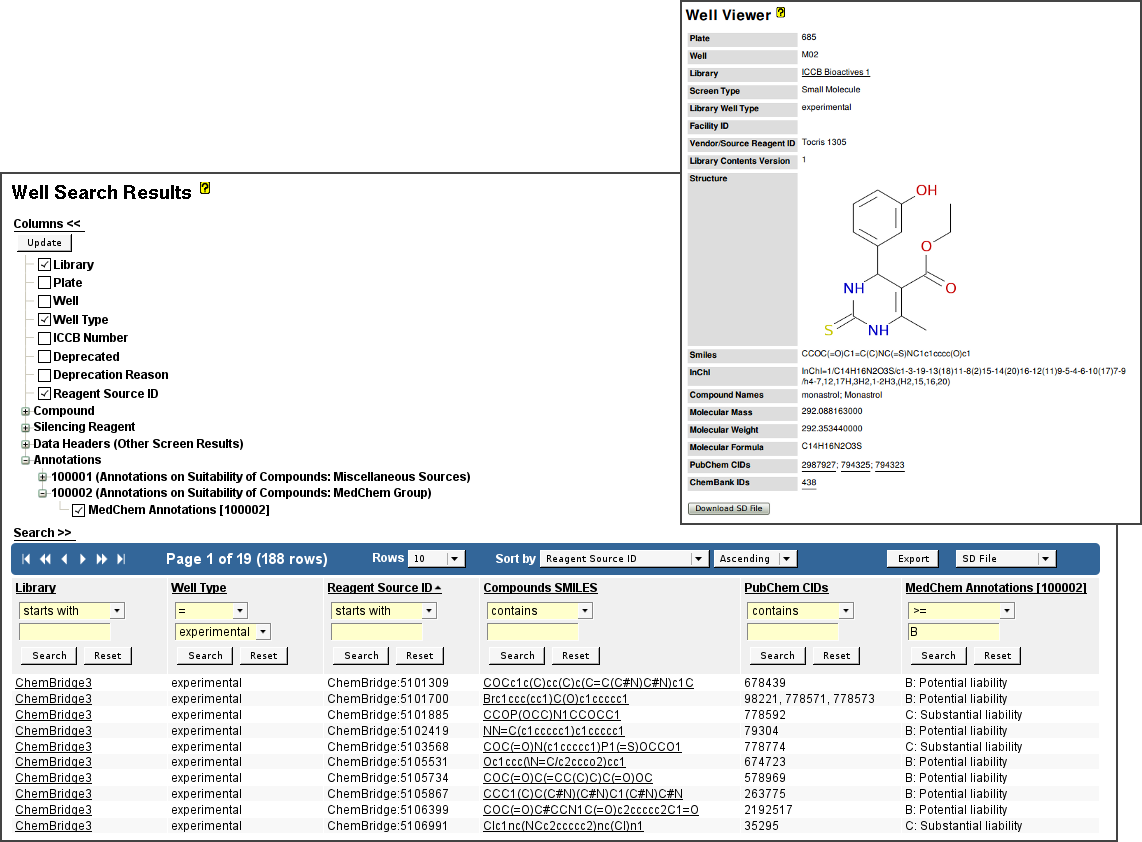Open Library filter operator 'starts with' dropdown
The height and width of the screenshot is (842, 1142).
point(71,610)
